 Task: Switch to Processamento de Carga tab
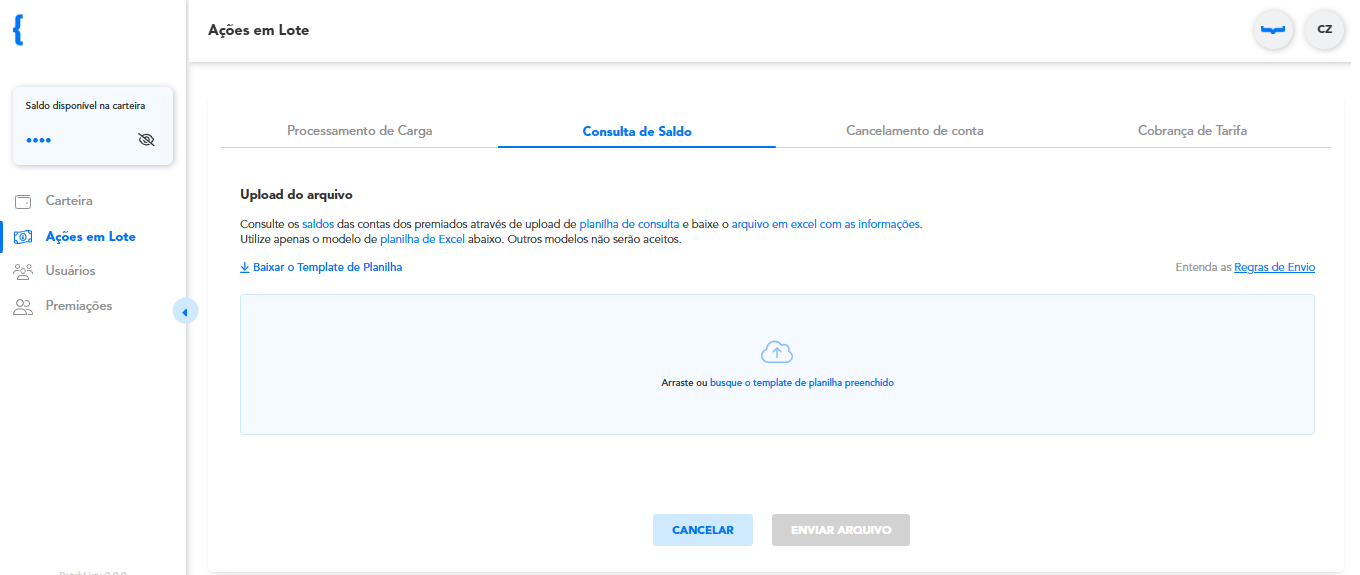360,131
